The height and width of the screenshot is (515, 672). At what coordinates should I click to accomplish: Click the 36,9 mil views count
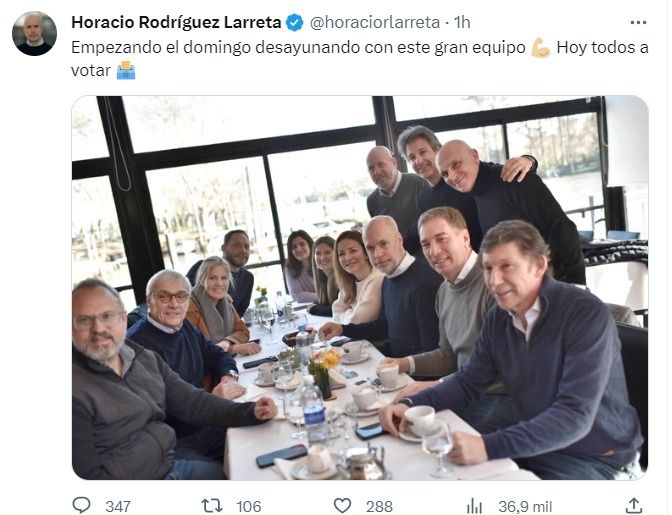point(525,506)
